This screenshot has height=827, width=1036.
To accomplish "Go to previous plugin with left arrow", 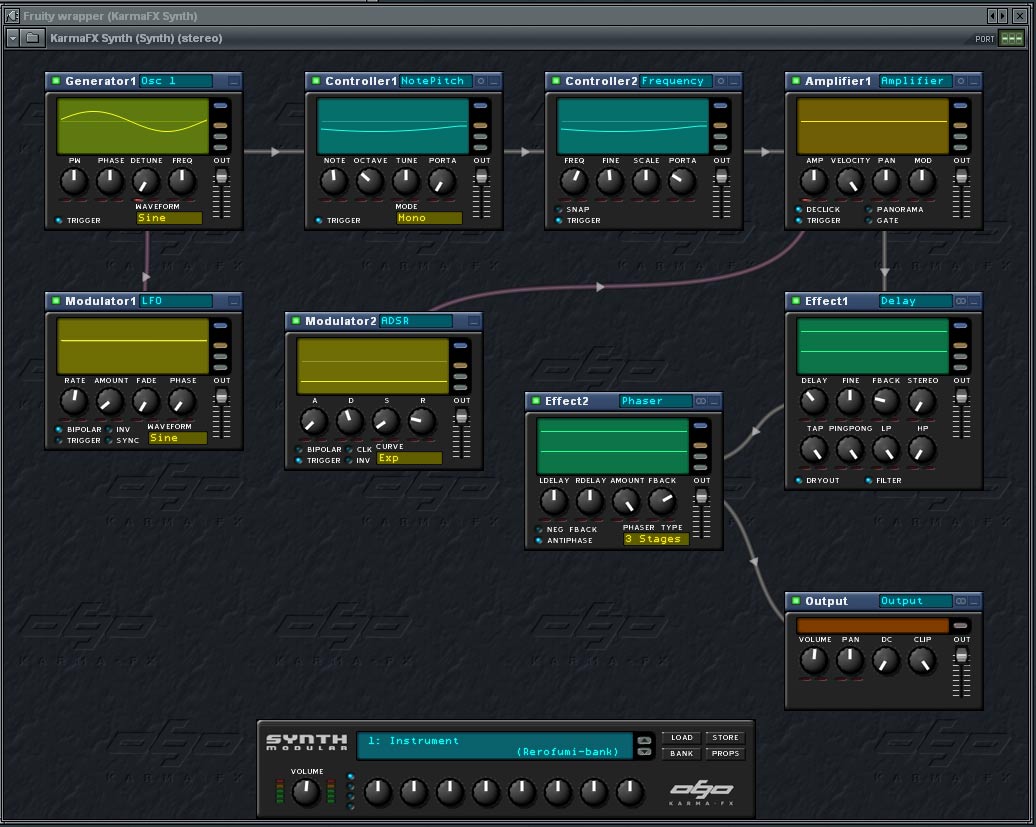I will coord(992,15).
